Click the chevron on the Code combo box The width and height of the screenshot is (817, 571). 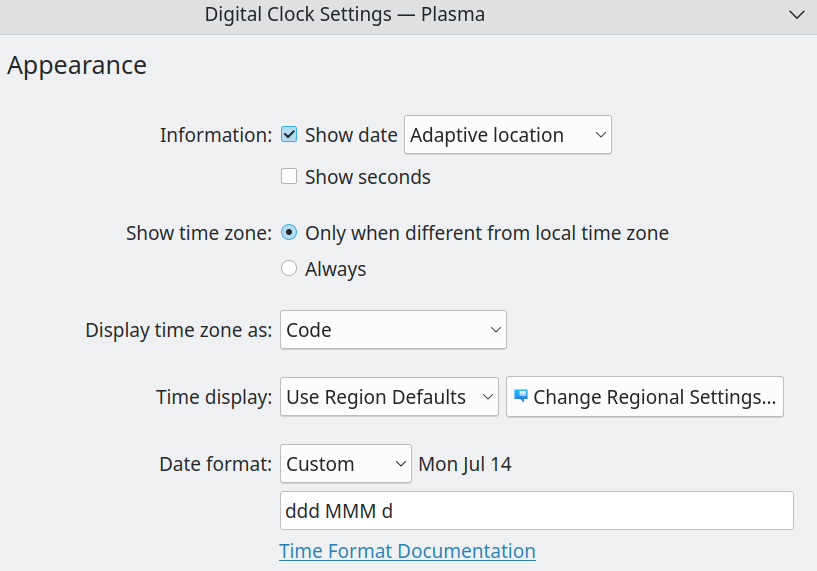point(496,330)
